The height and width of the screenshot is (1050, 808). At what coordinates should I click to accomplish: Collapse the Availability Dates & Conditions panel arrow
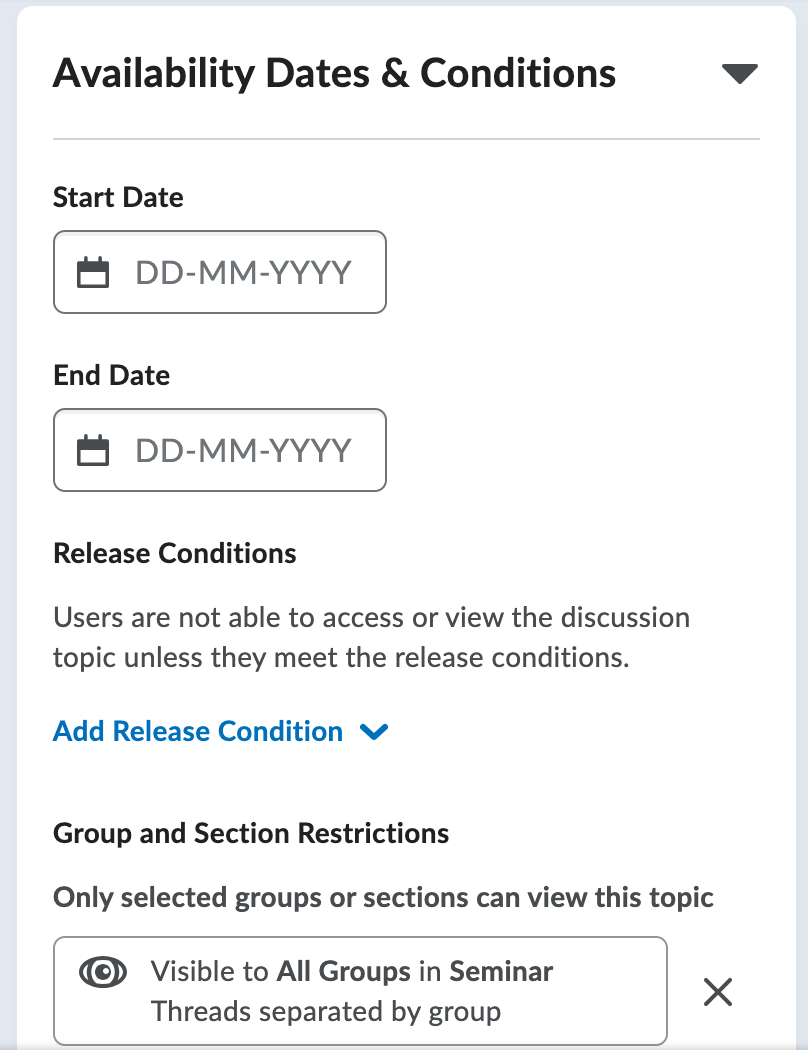click(x=739, y=74)
